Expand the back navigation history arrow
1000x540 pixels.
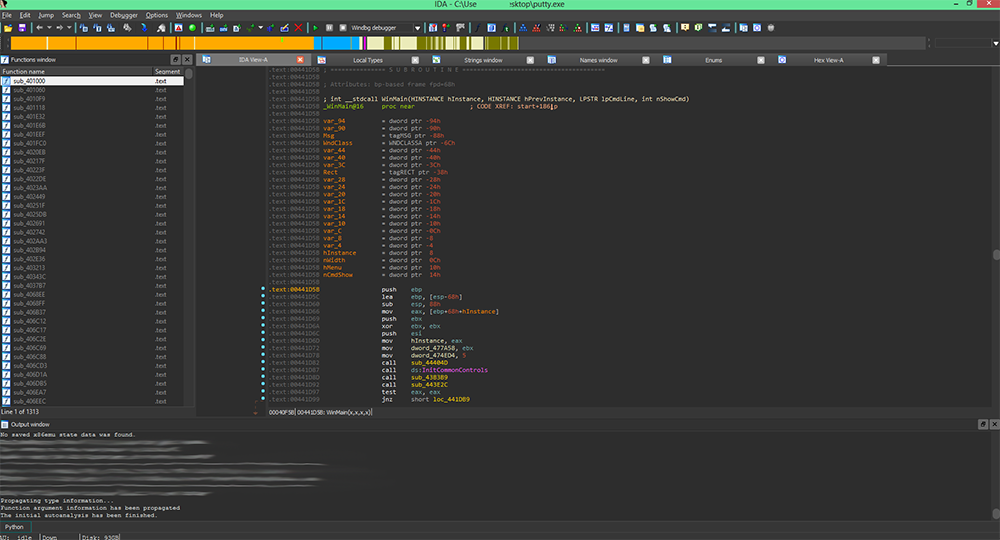[51, 28]
